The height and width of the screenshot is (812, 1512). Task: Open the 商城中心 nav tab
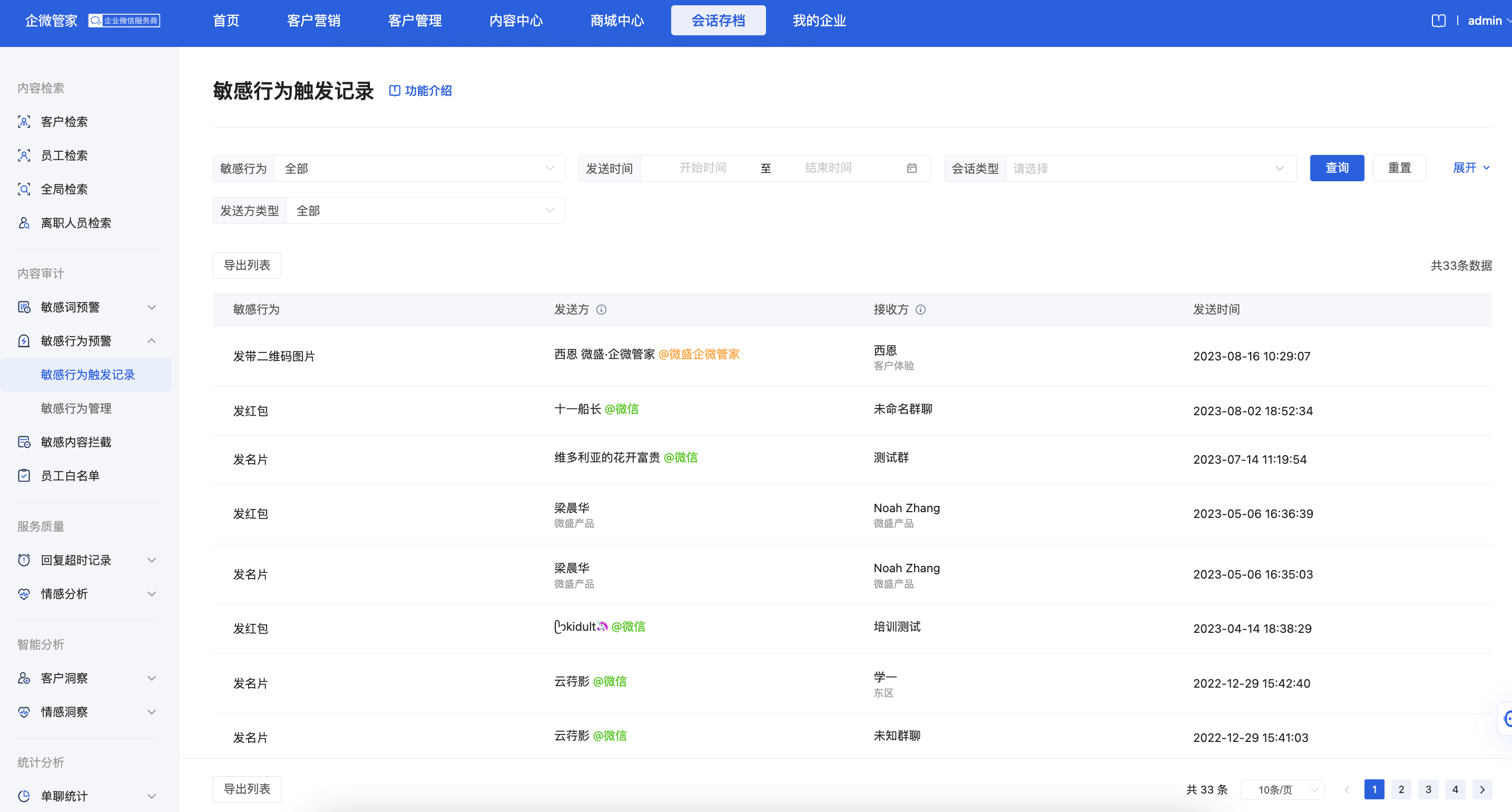coord(617,21)
